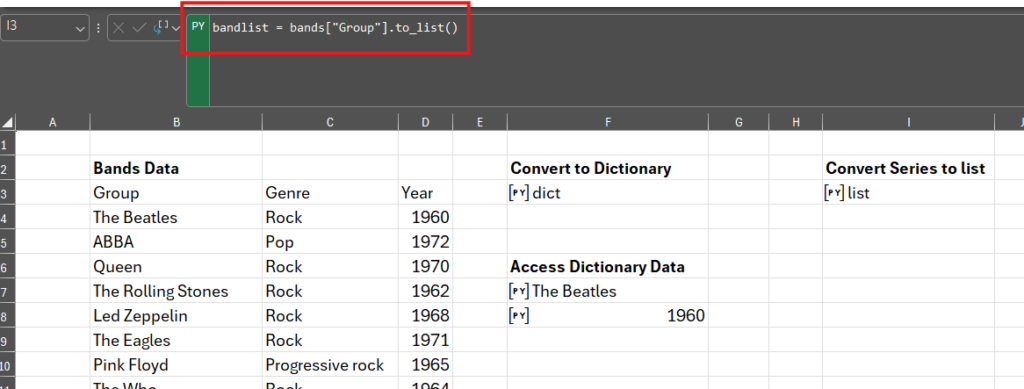
Task: Click the 'Pop' genre cell
Action: [x=330, y=242]
